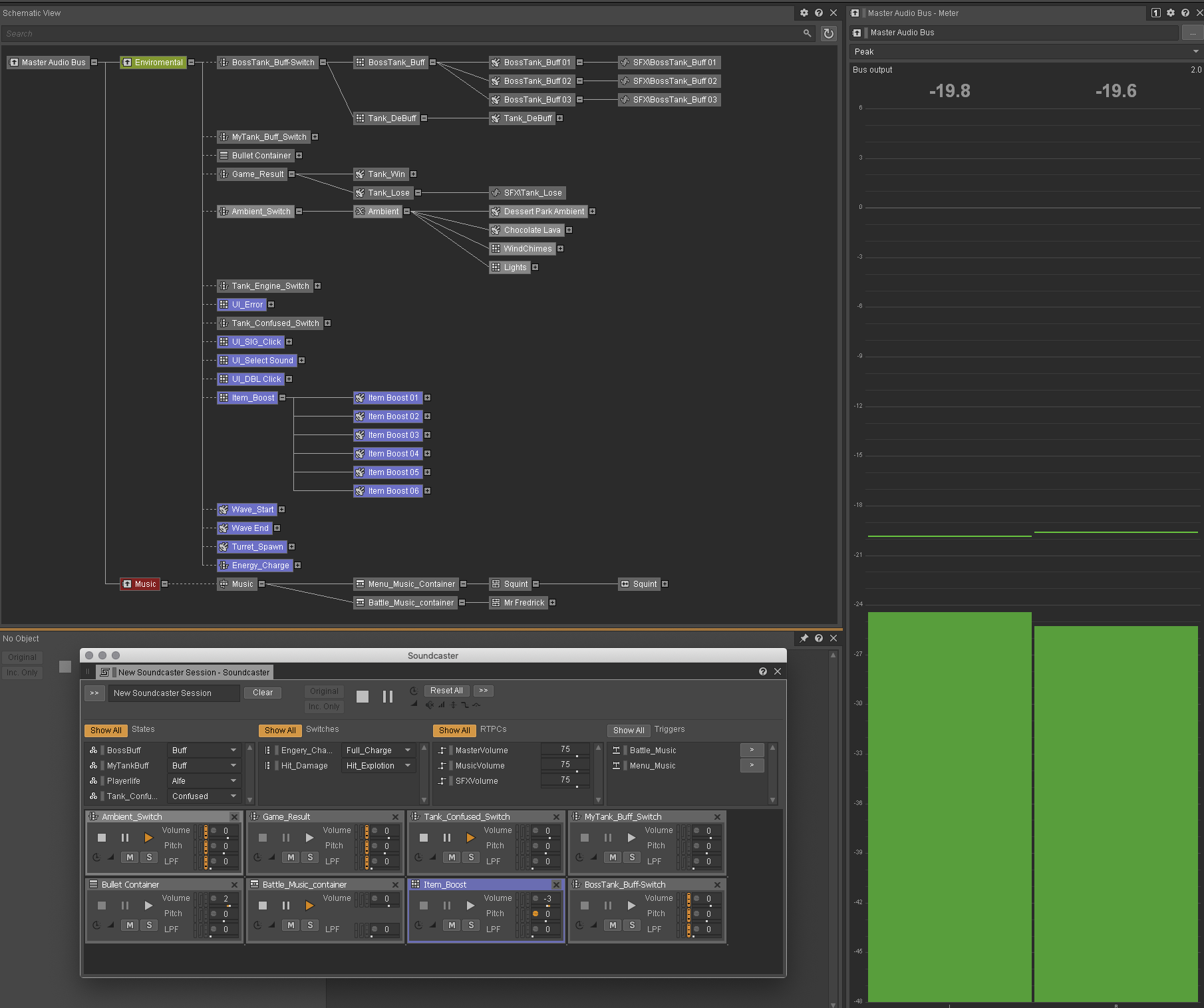Screen dimensions: 1204x1008
Task: Pin the No Object panel
Action: pyautogui.click(x=804, y=638)
